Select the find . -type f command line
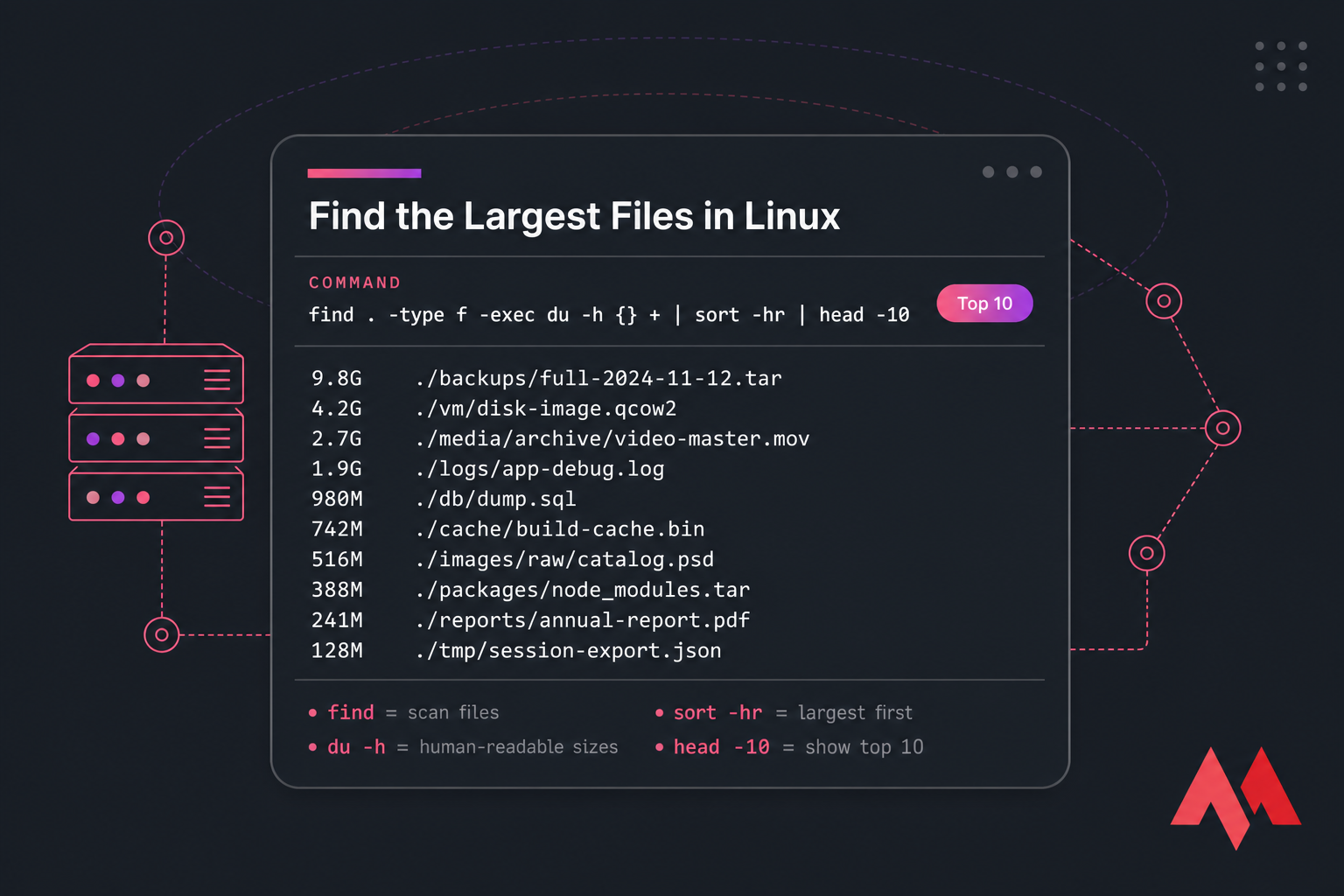The width and height of the screenshot is (1344, 896). [609, 315]
